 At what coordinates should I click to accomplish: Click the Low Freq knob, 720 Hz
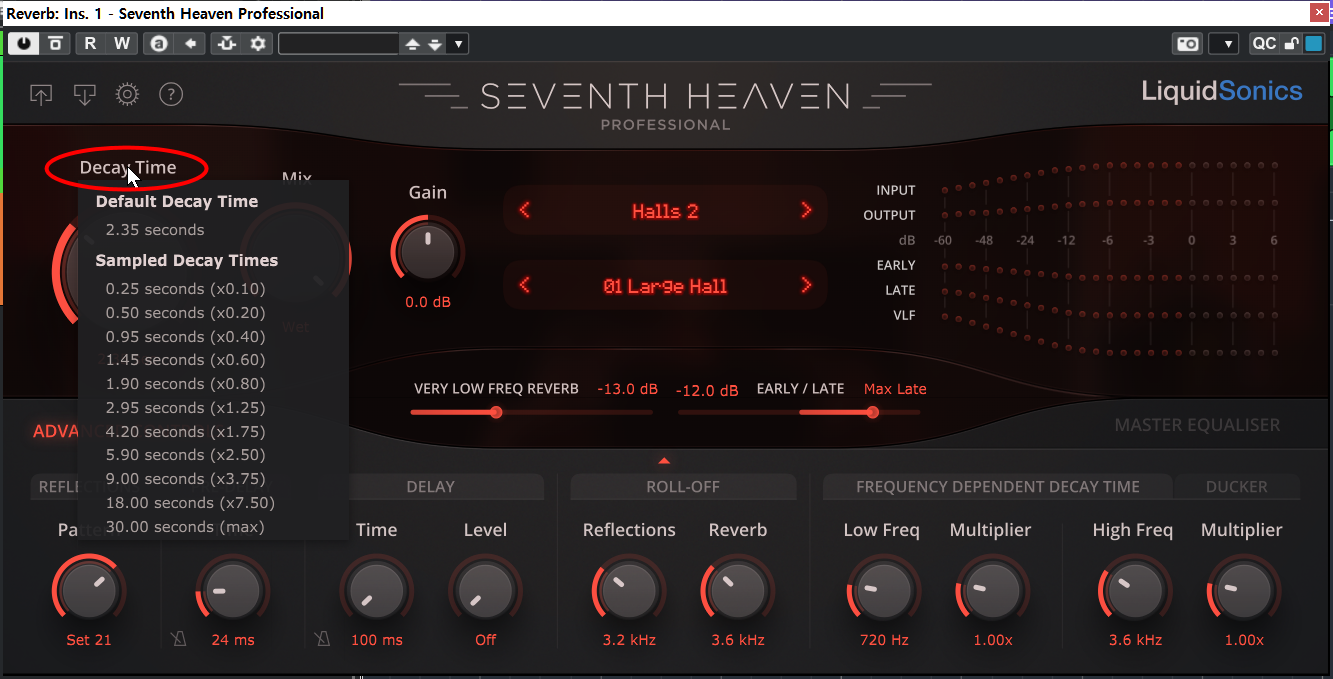point(882,591)
